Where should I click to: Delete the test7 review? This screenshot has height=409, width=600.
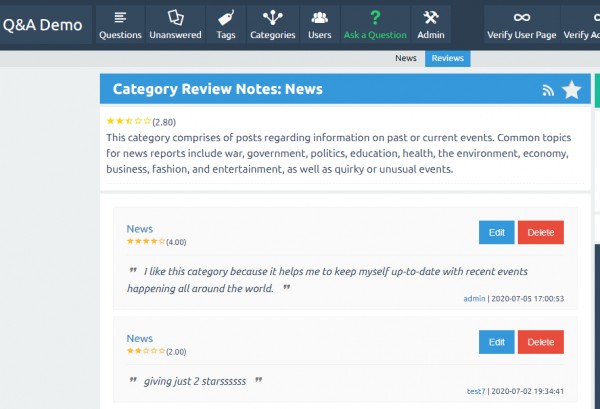540,342
